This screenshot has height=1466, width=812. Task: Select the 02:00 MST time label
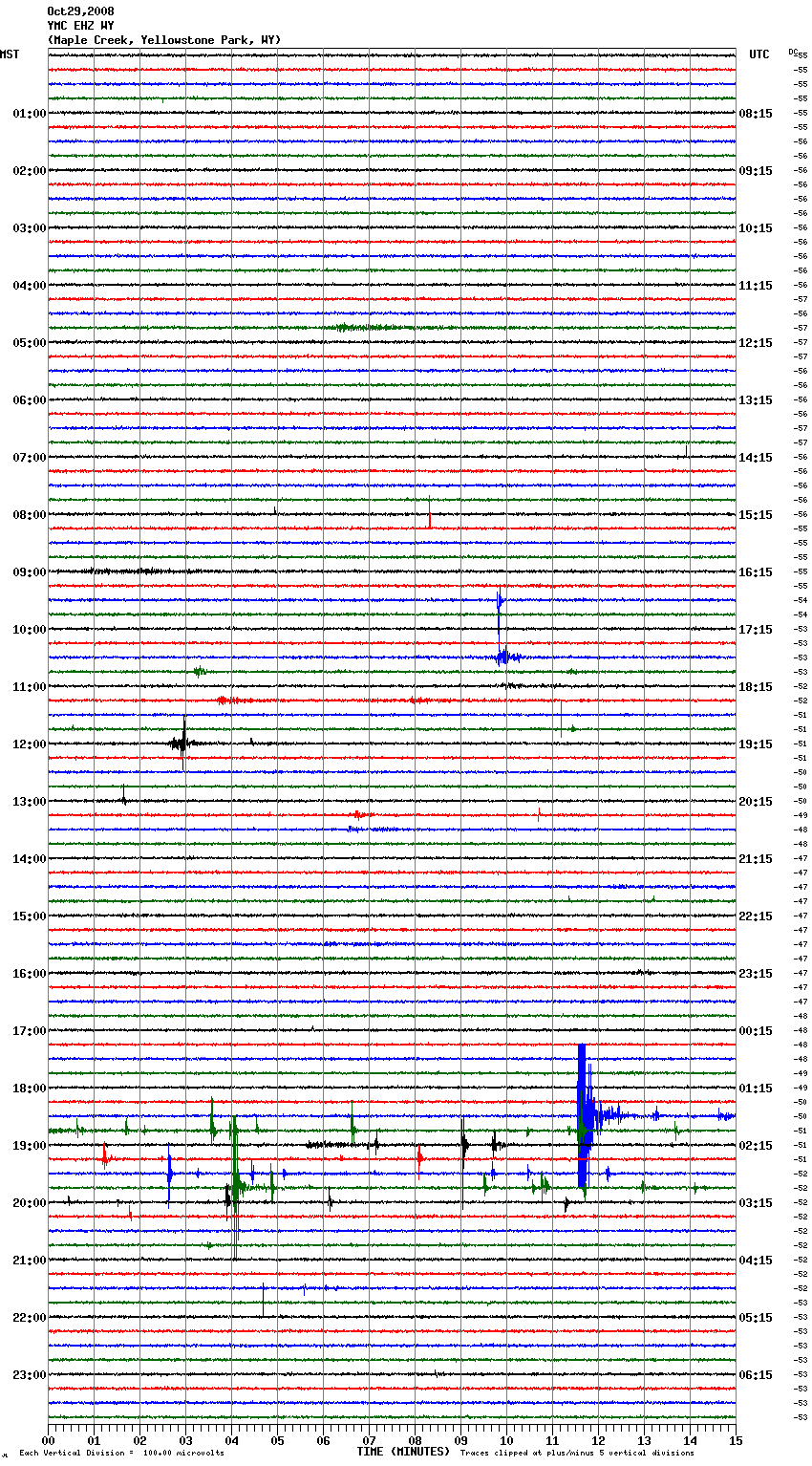29,171
